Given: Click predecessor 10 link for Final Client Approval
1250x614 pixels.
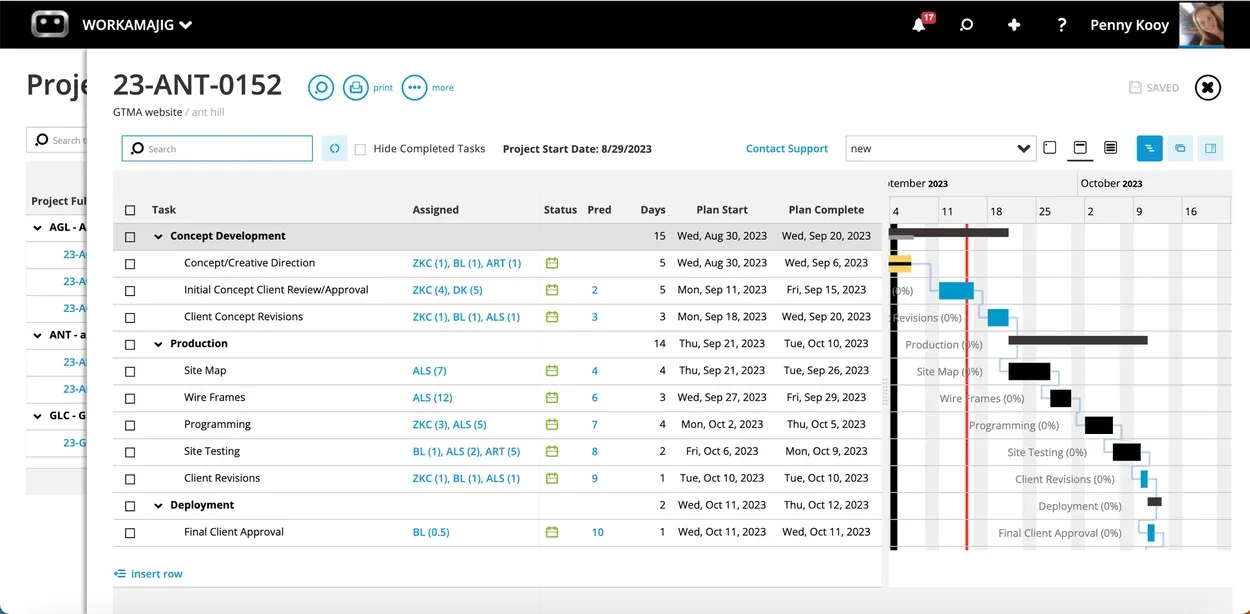Looking at the screenshot, I should (597, 533).
